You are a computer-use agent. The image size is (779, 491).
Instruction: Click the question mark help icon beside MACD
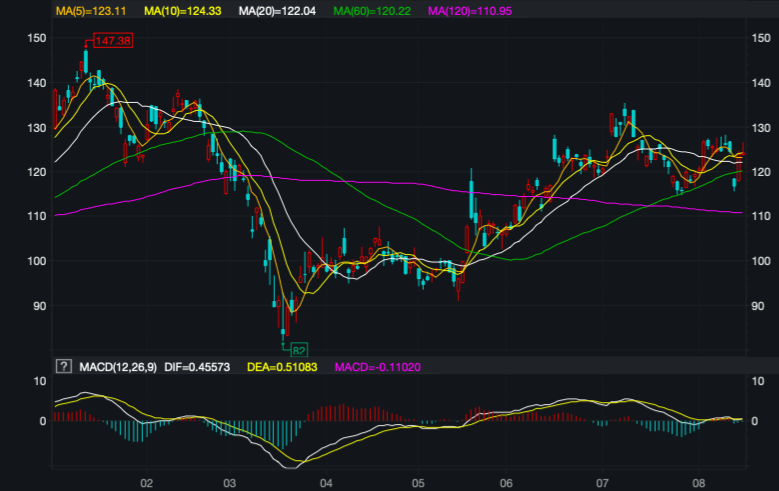(64, 367)
